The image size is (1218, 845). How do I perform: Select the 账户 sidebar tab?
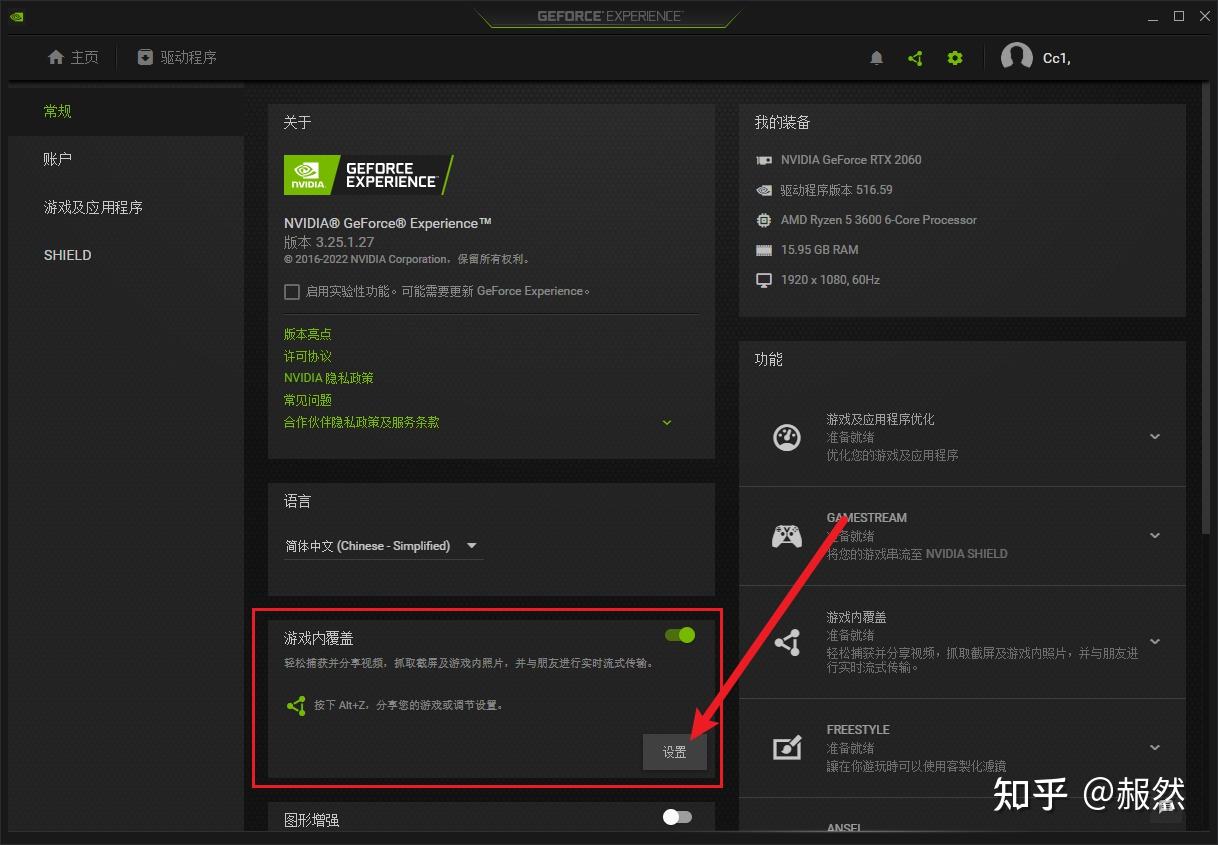[126, 159]
